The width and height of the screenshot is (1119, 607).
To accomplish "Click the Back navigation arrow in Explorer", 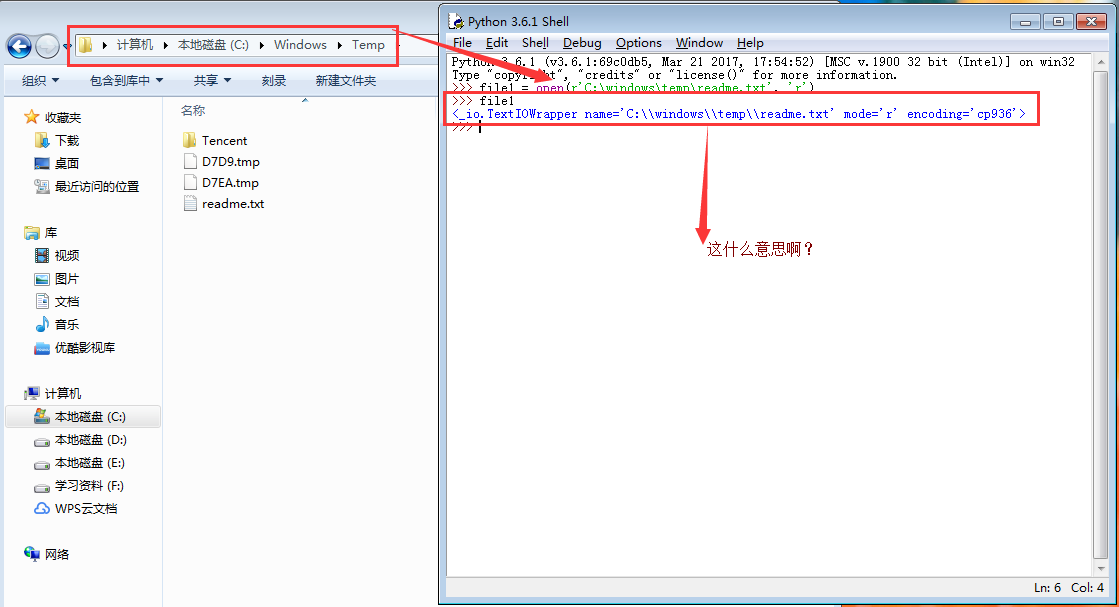I will coord(19,46).
